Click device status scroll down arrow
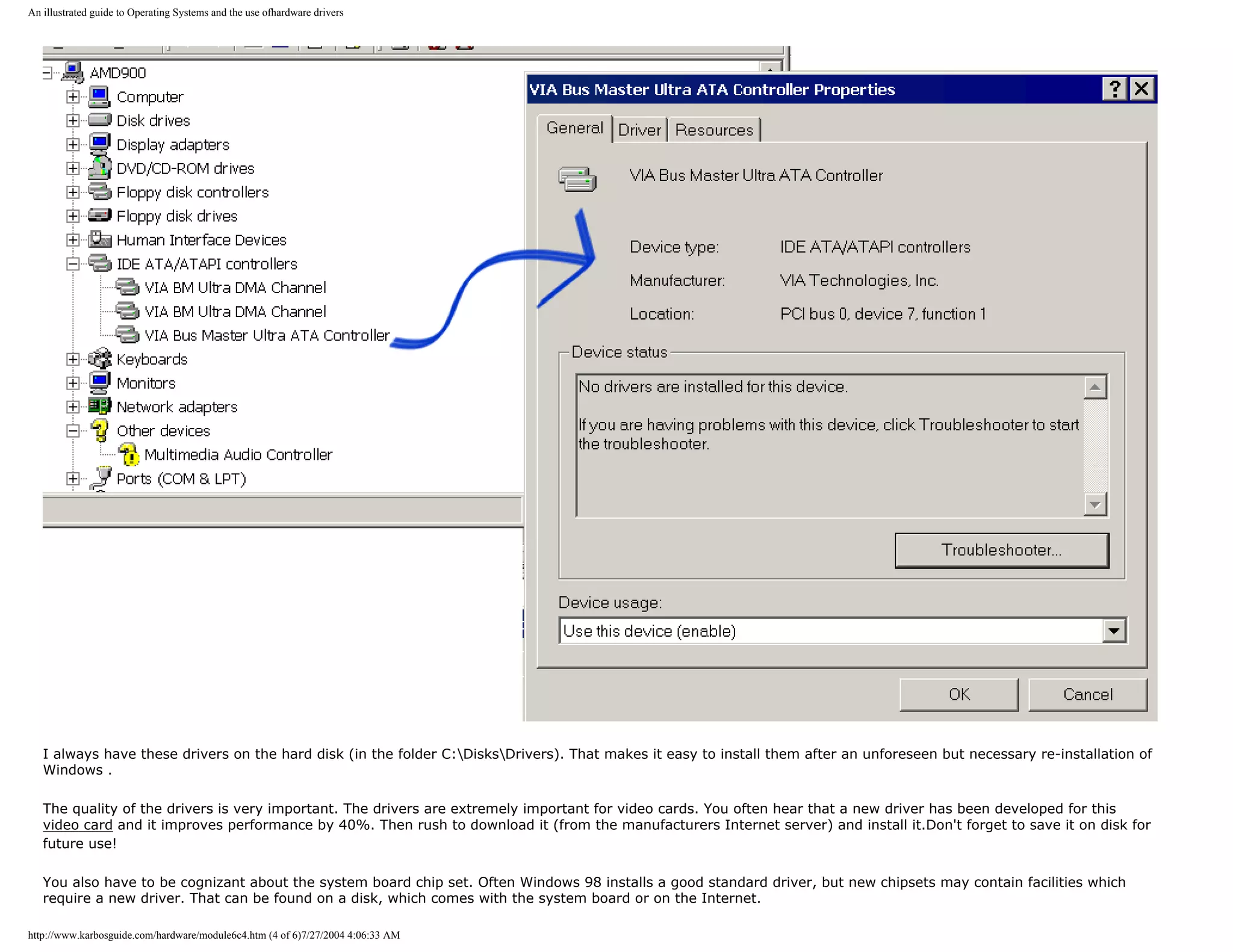 [1095, 504]
